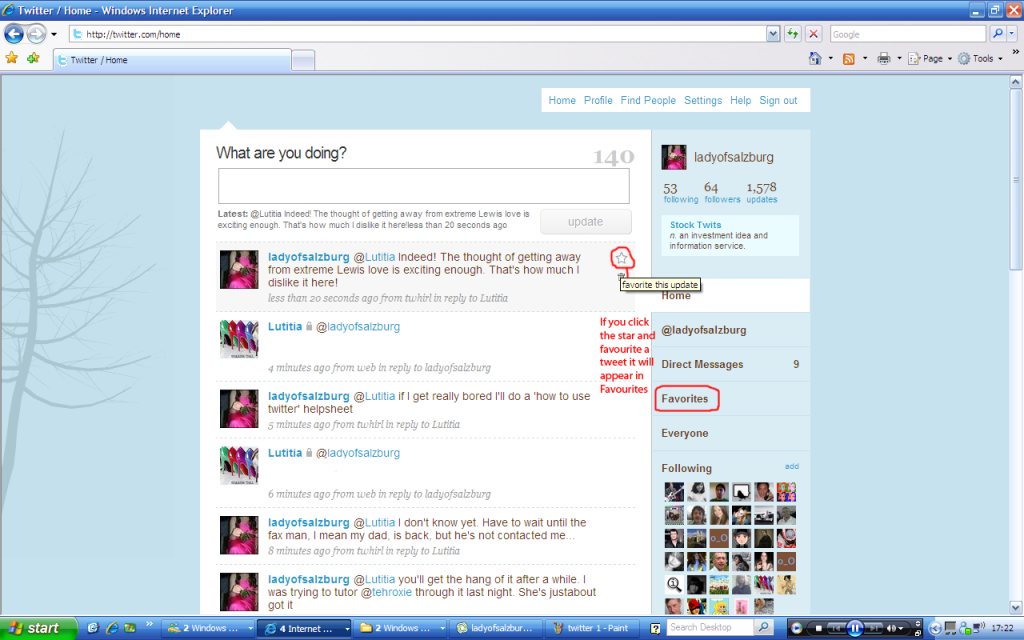The height and width of the screenshot is (640, 1024).
Task: Click the Print printer icon
Action: 884,59
